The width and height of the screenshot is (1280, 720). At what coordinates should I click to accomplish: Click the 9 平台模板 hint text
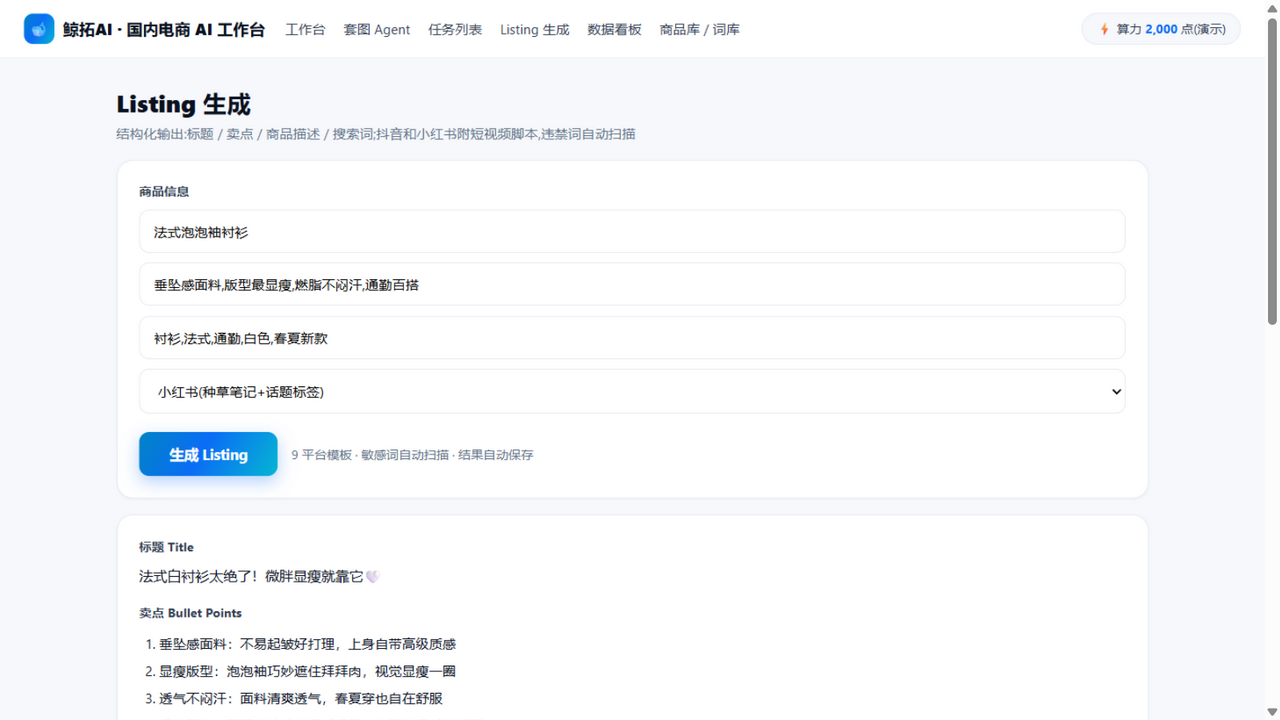[412, 455]
